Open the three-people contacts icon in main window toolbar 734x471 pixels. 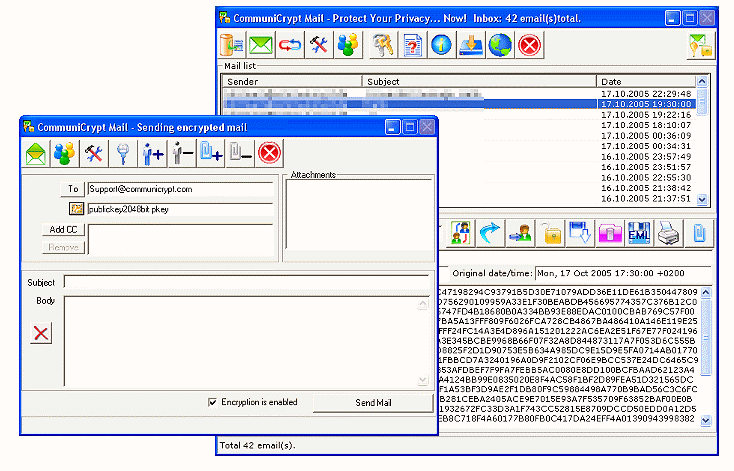(x=348, y=45)
